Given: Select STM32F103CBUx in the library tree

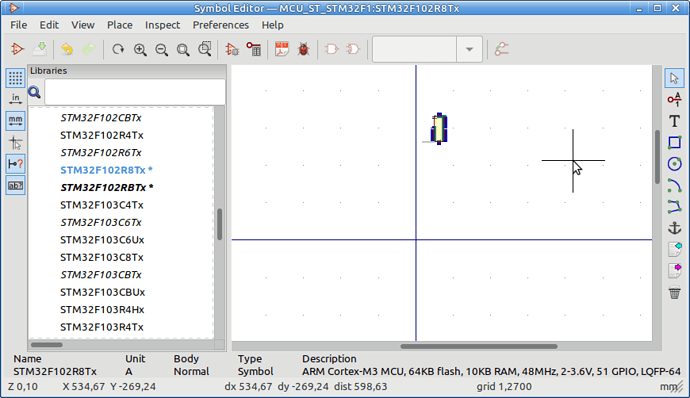Looking at the screenshot, I should point(103,292).
